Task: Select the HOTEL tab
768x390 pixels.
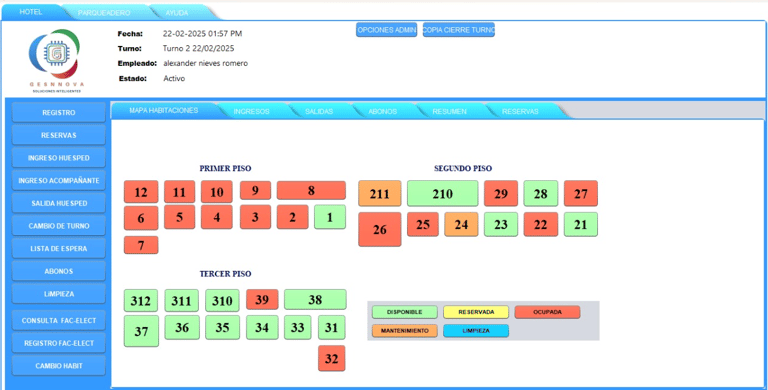Action: [31, 12]
